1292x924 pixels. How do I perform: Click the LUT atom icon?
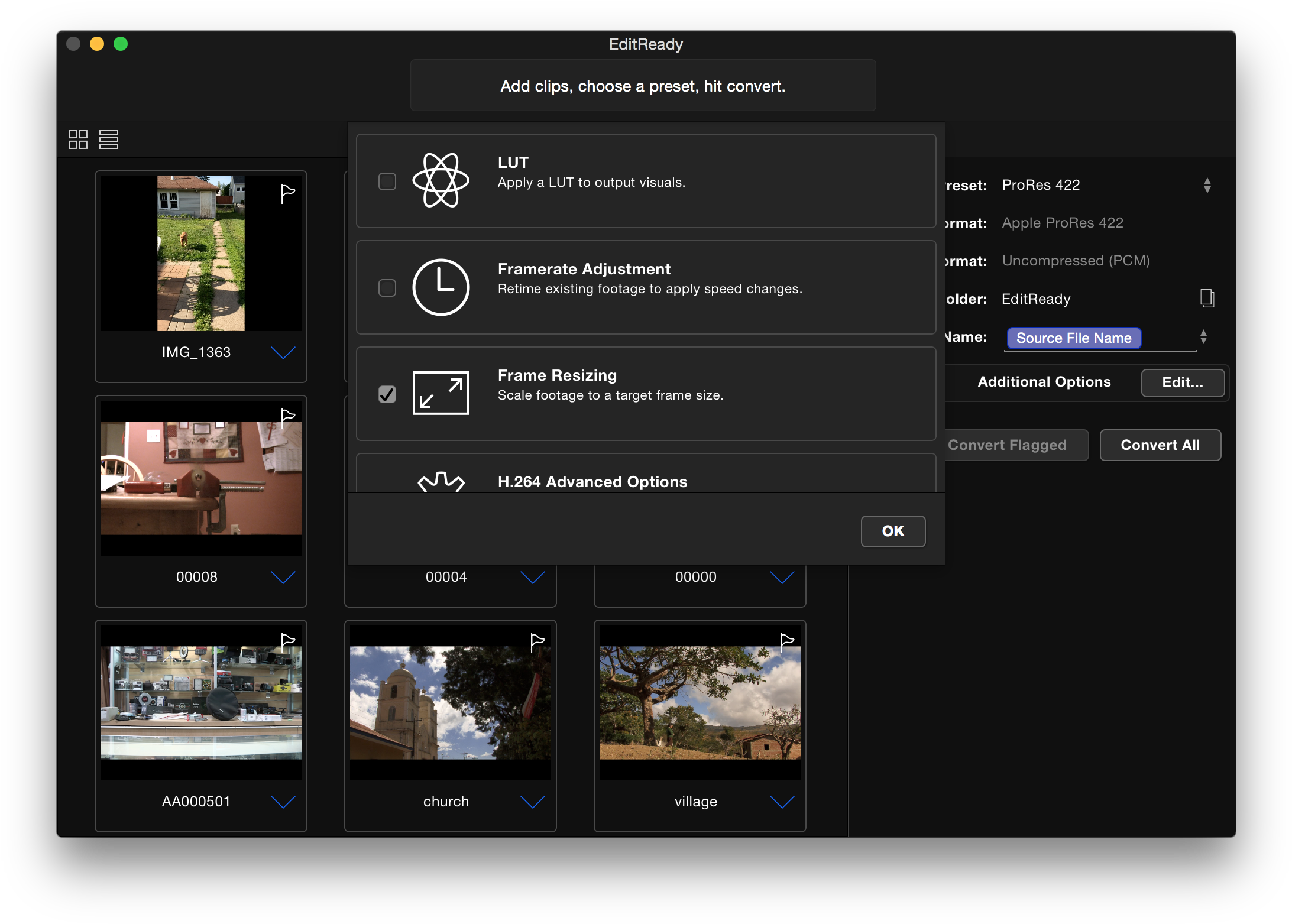pyautogui.click(x=440, y=181)
